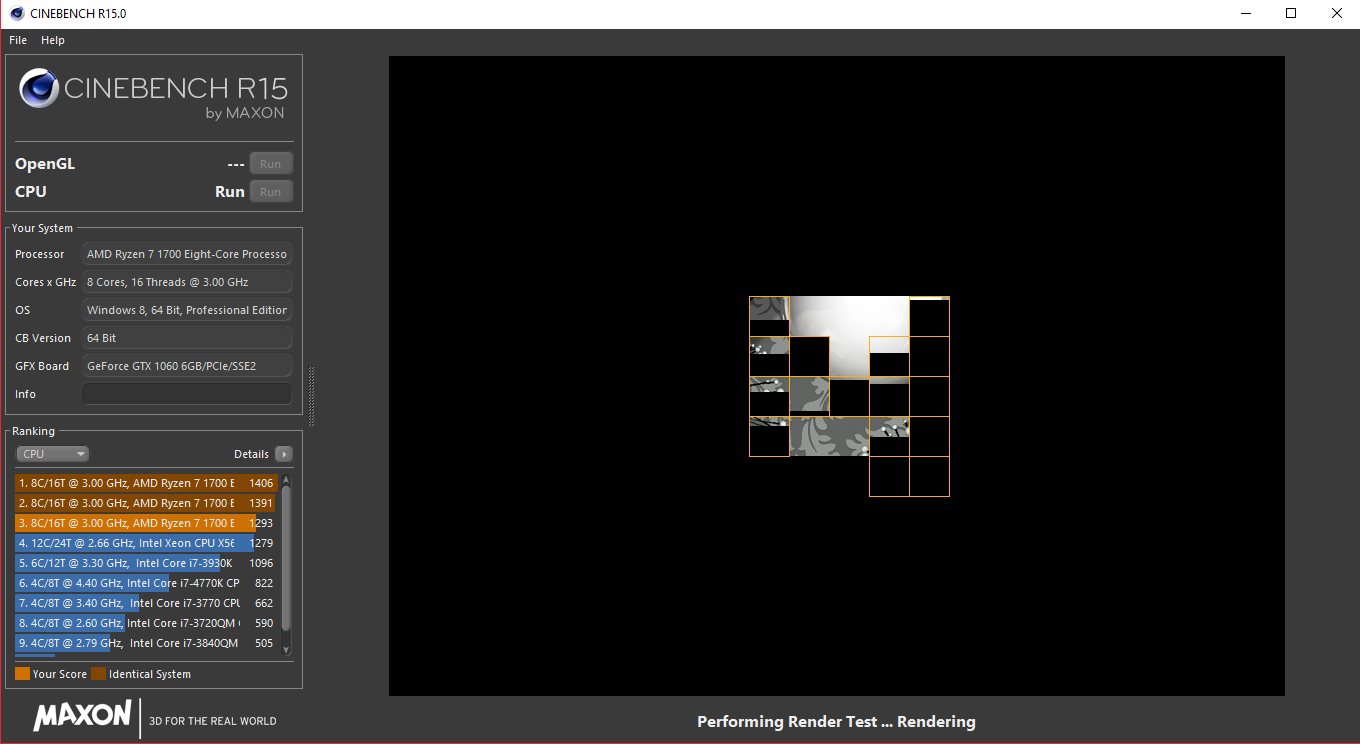Viewport: 1360px width, 744px height.
Task: Click the Your Score orange legend swatch
Action: [23, 674]
